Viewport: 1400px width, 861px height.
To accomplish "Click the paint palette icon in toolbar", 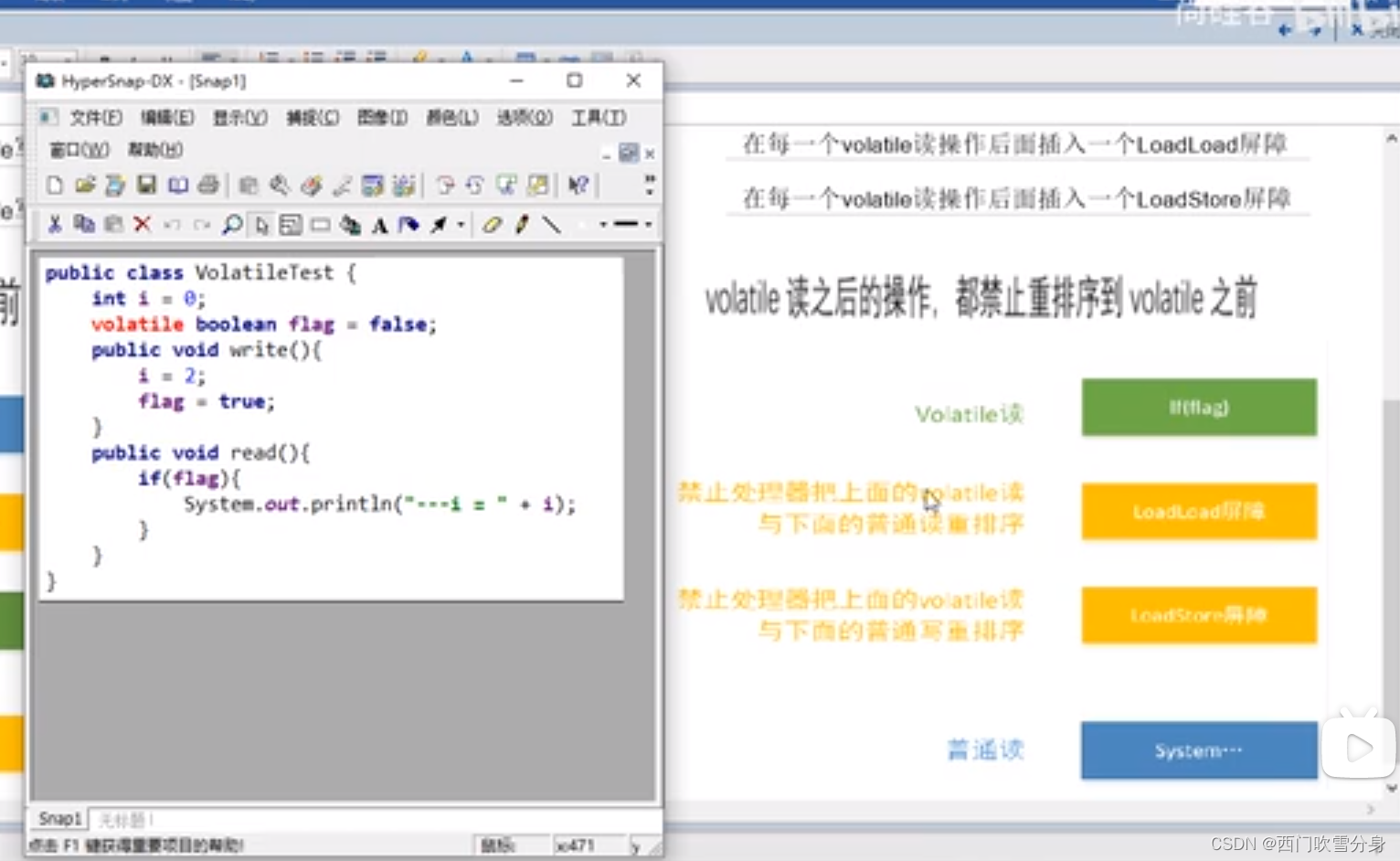I will click(x=312, y=186).
